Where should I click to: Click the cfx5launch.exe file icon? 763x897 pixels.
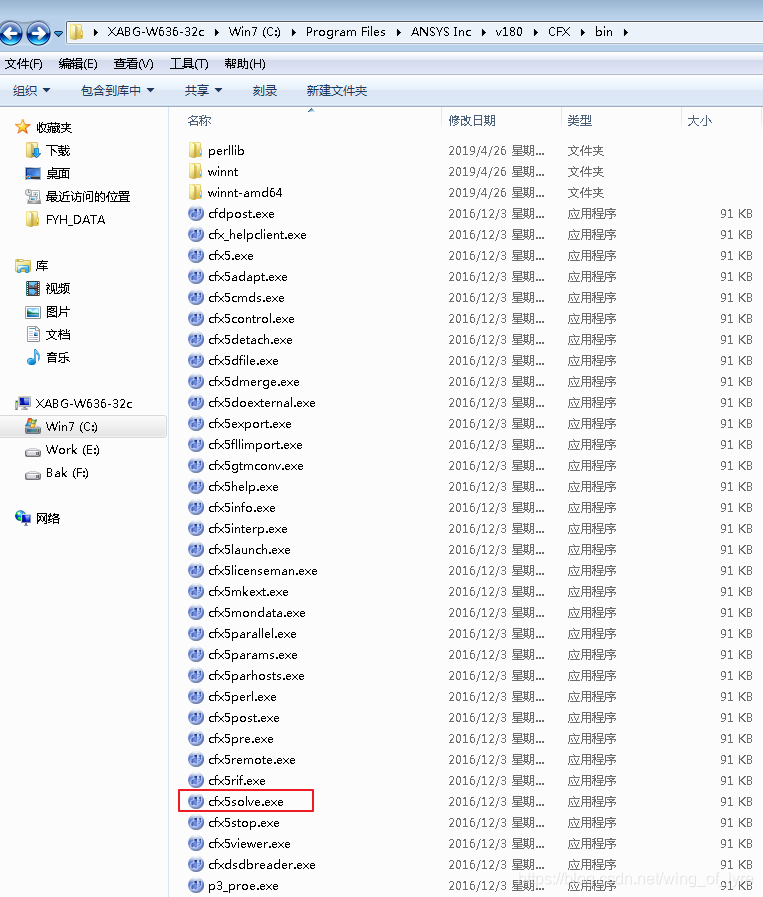tap(196, 550)
